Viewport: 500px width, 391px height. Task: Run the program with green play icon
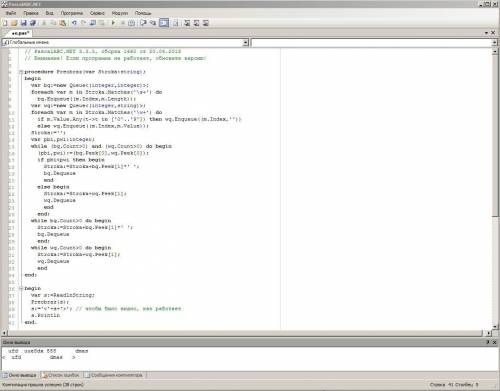113,23
